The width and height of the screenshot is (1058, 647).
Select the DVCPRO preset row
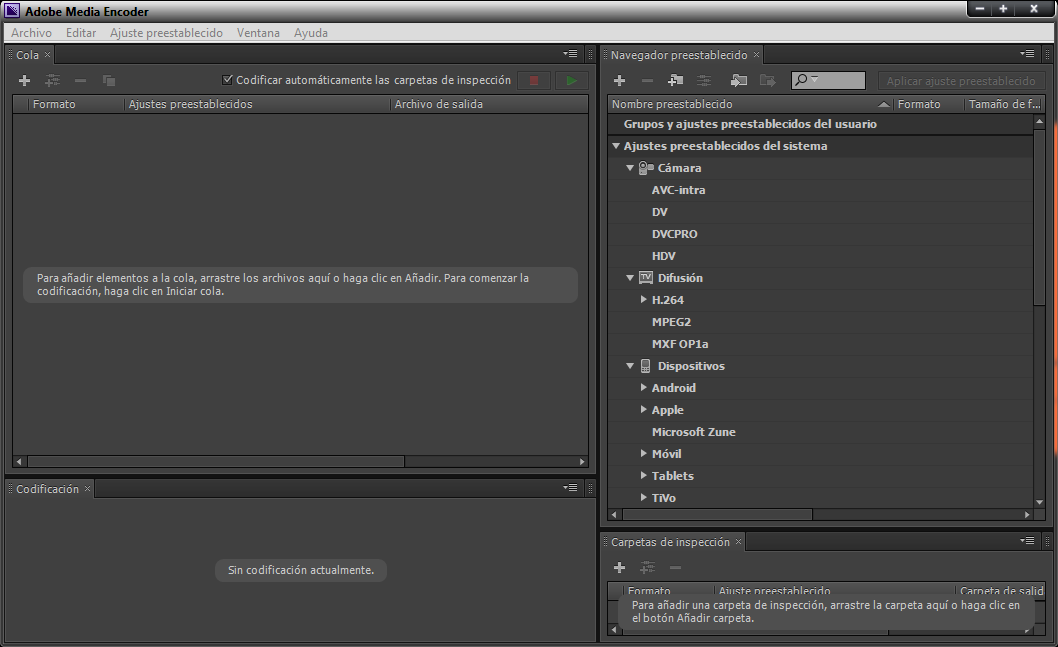[x=820, y=234]
